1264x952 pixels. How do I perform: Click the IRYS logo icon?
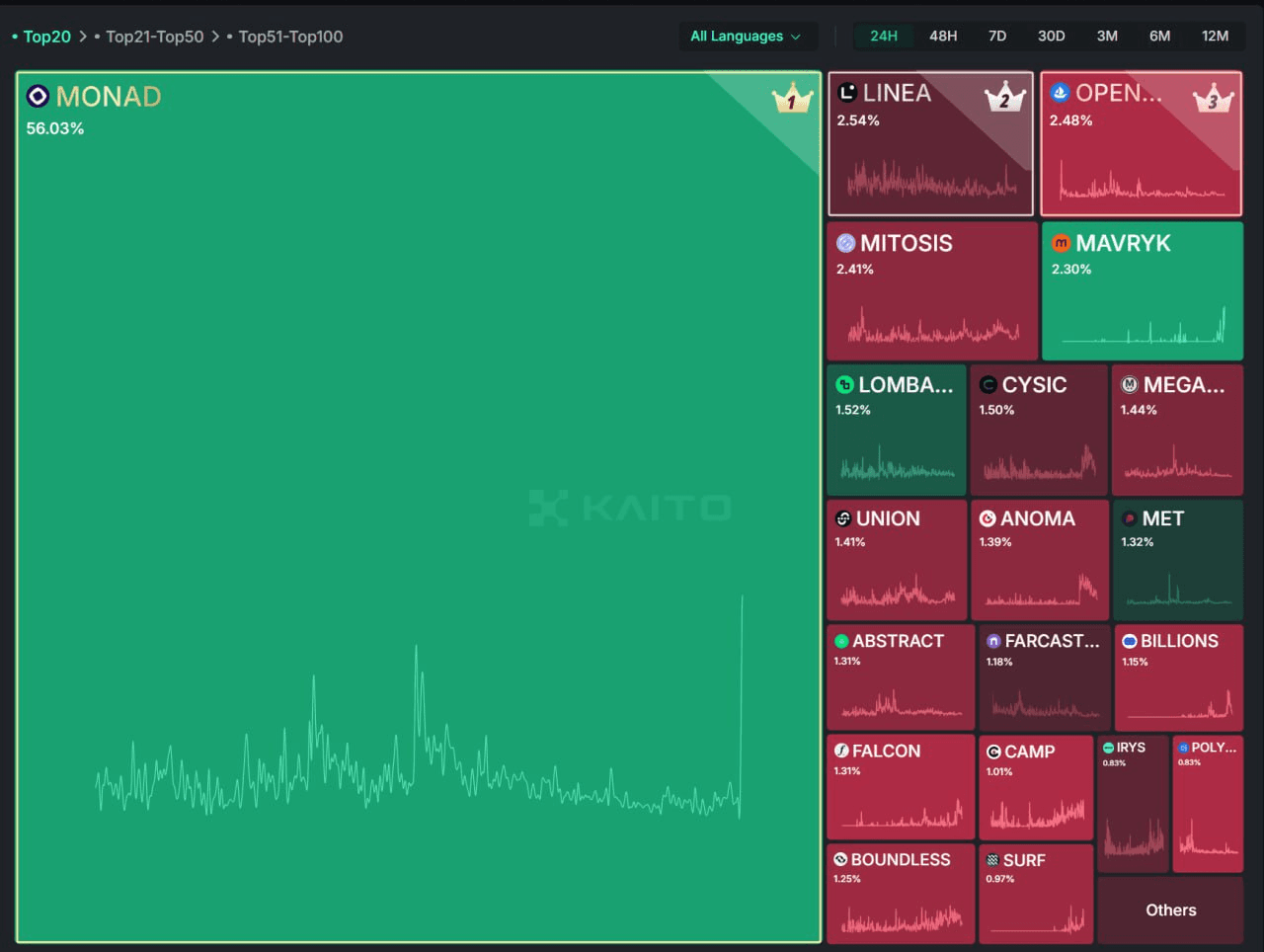click(x=1108, y=748)
